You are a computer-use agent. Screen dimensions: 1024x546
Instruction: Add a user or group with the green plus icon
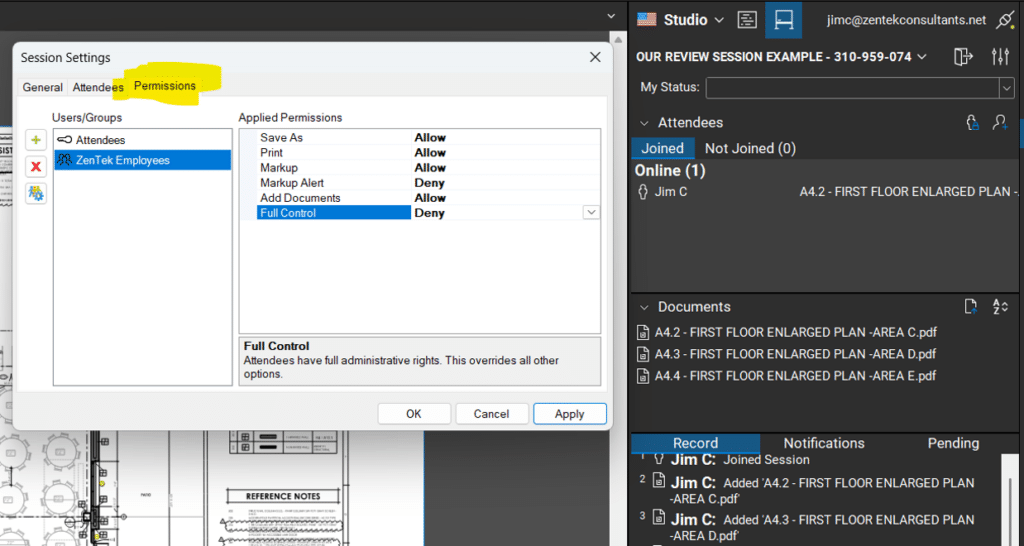[x=36, y=140]
